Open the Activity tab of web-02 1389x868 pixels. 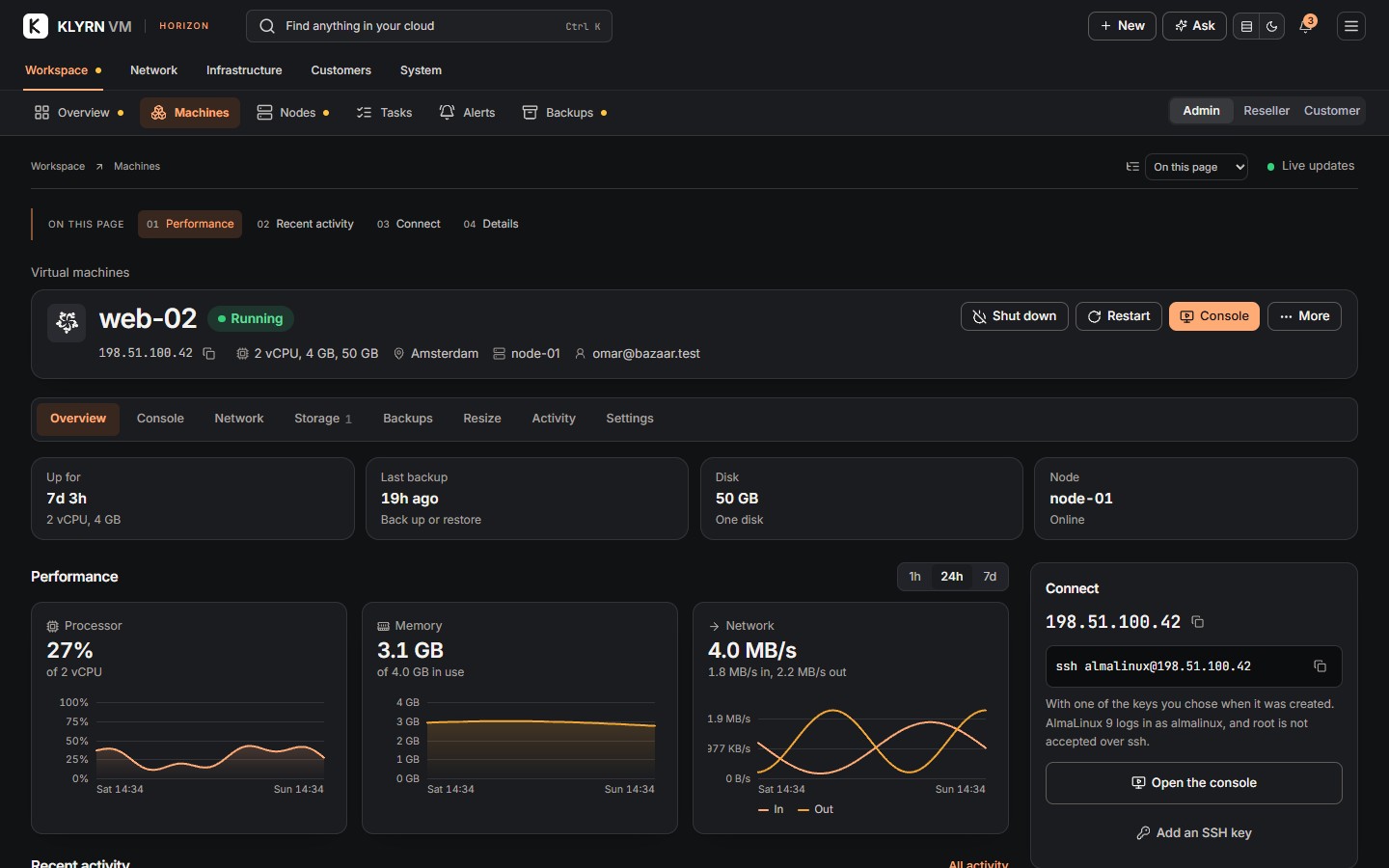pyautogui.click(x=554, y=419)
